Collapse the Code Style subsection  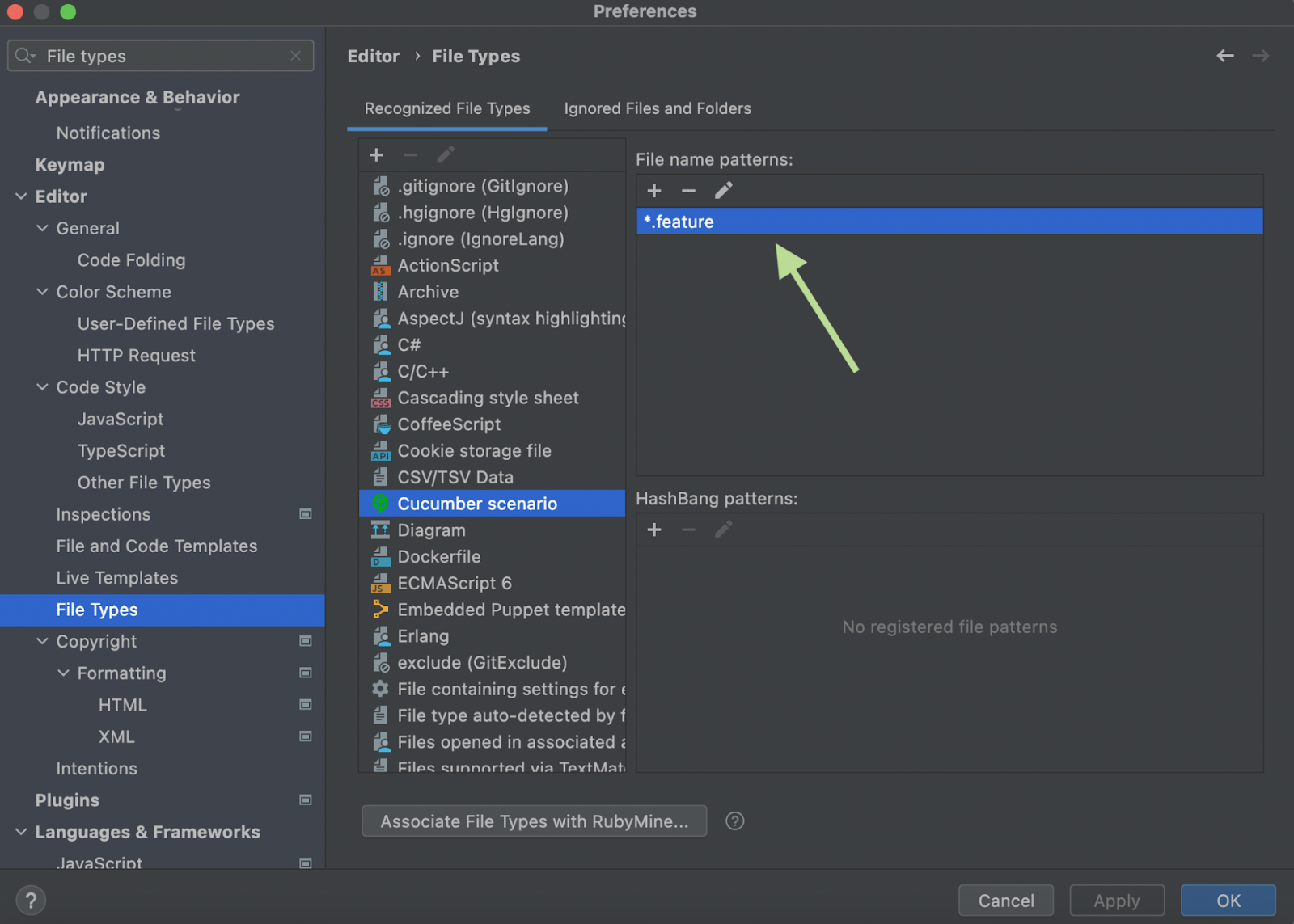pyautogui.click(x=42, y=387)
